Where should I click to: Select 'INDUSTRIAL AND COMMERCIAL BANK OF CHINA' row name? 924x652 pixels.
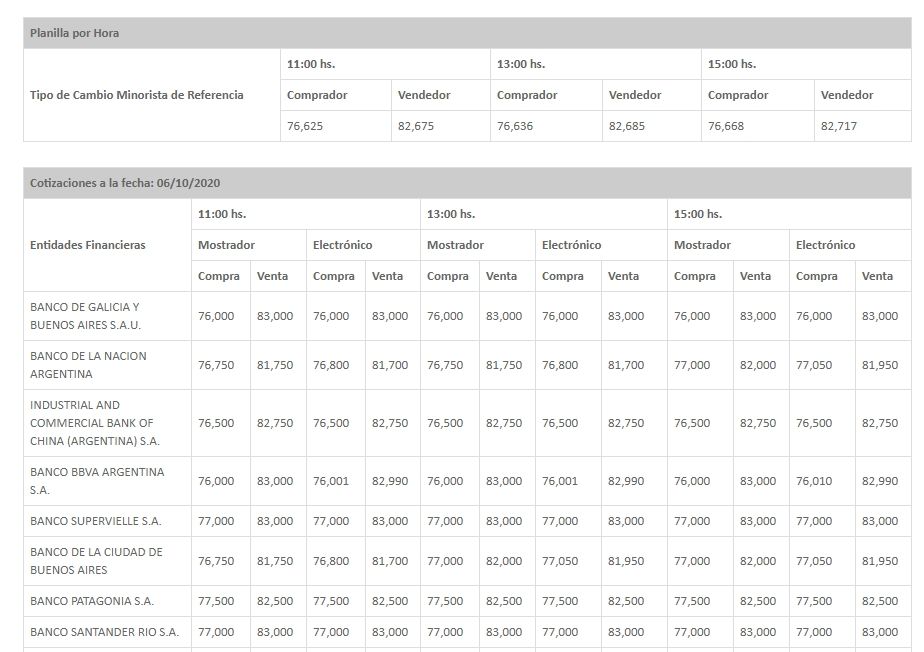[95, 423]
